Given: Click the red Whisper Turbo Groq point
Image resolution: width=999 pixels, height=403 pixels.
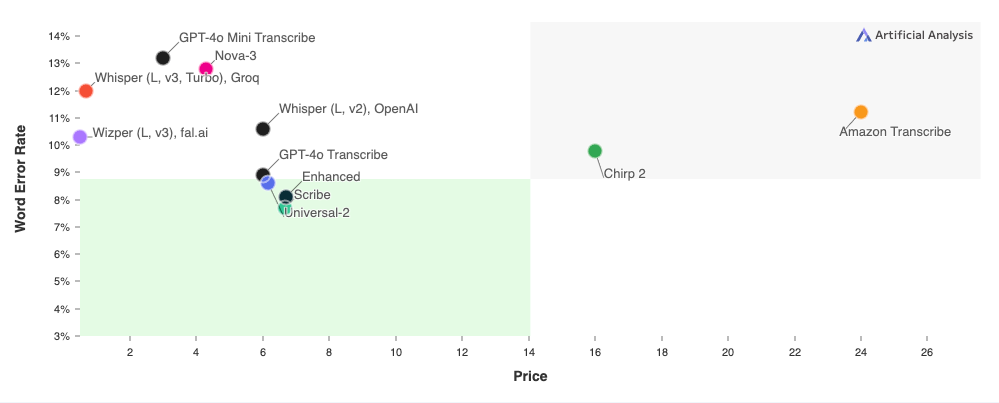Looking at the screenshot, I should coord(86,91).
